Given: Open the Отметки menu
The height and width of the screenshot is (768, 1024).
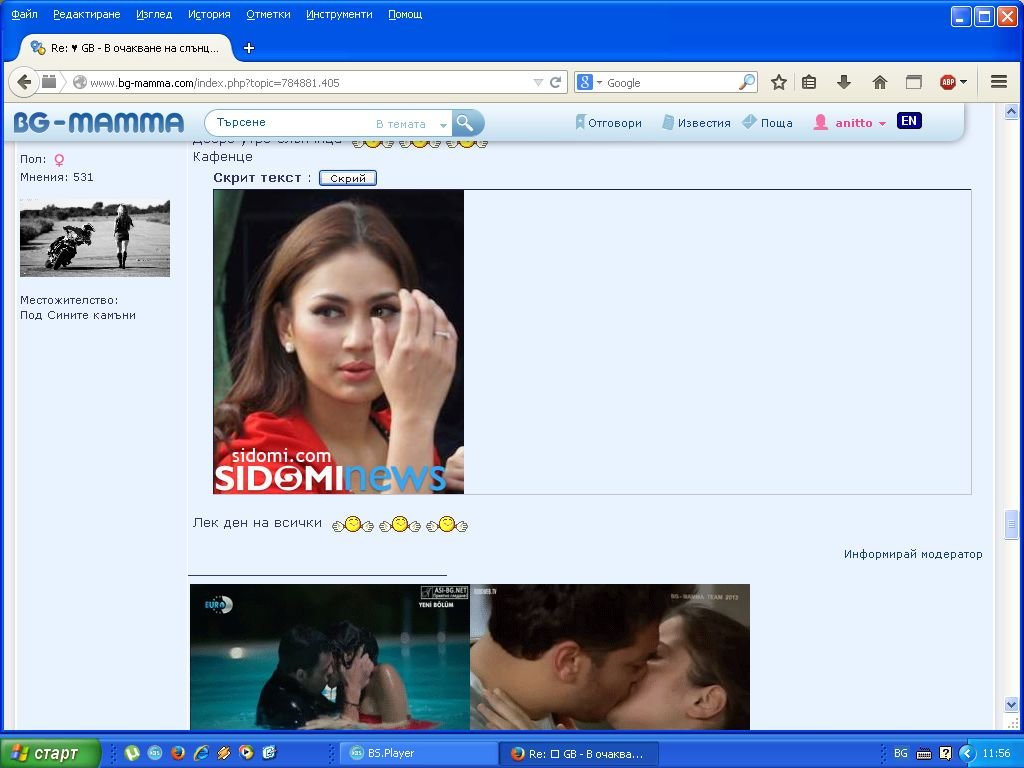Looking at the screenshot, I should 268,14.
